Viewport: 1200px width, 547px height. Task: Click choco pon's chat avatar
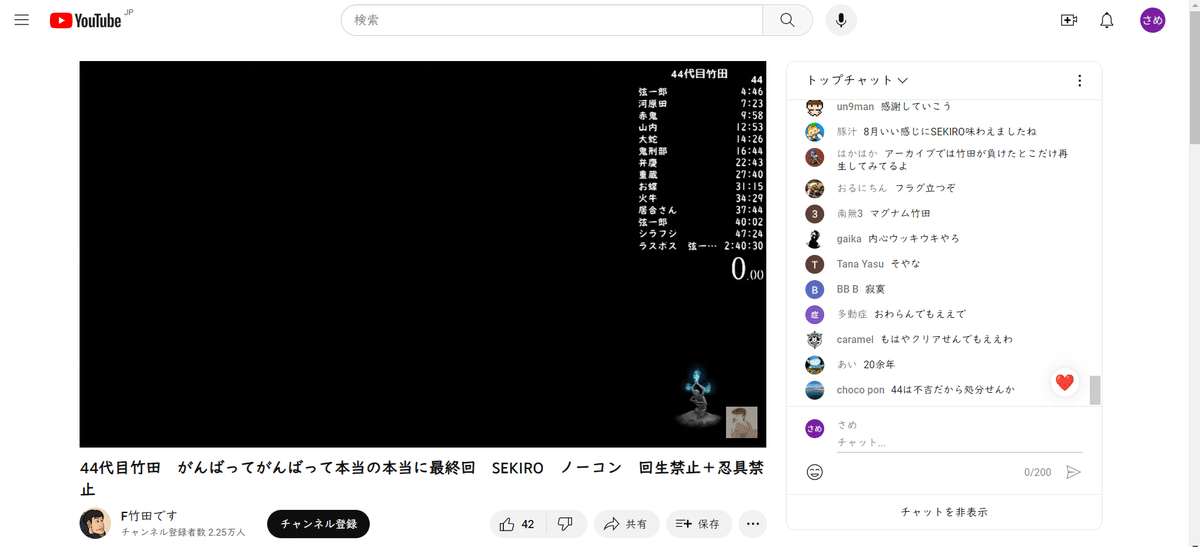click(815, 390)
